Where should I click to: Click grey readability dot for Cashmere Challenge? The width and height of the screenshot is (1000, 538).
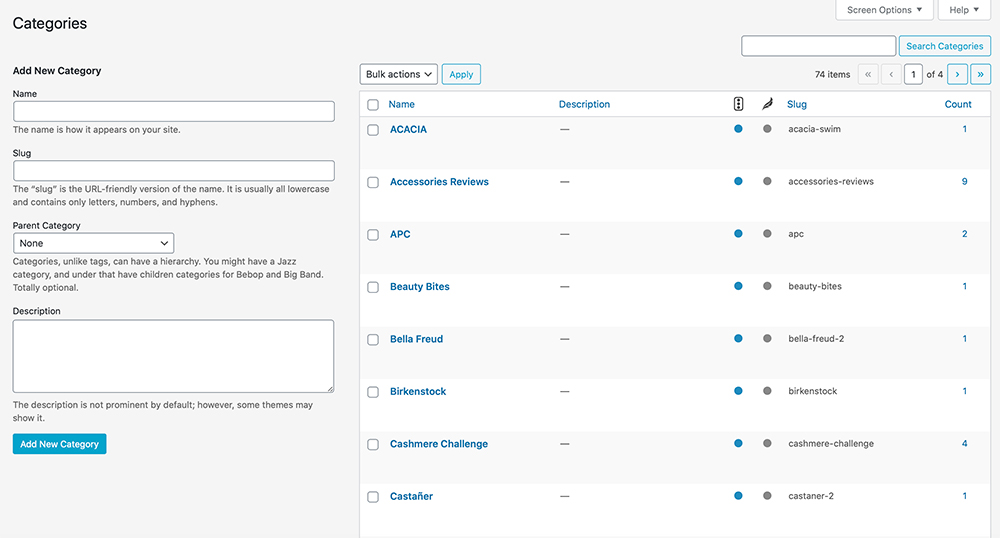pos(767,443)
